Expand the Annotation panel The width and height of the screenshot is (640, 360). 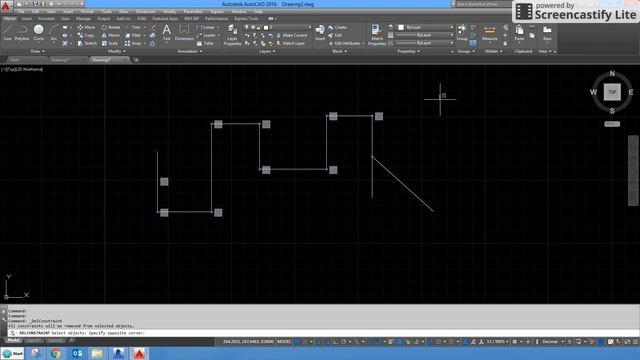tap(190, 51)
